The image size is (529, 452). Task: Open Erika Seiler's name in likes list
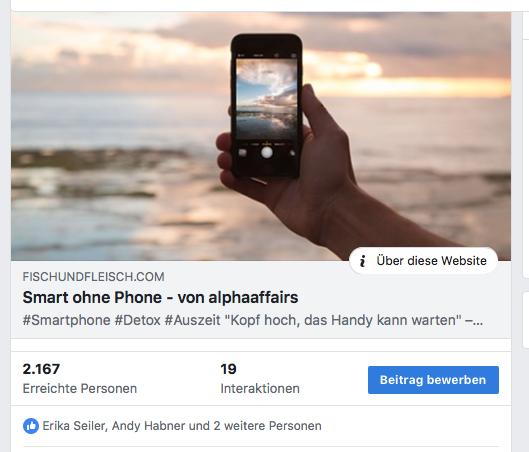point(75,426)
